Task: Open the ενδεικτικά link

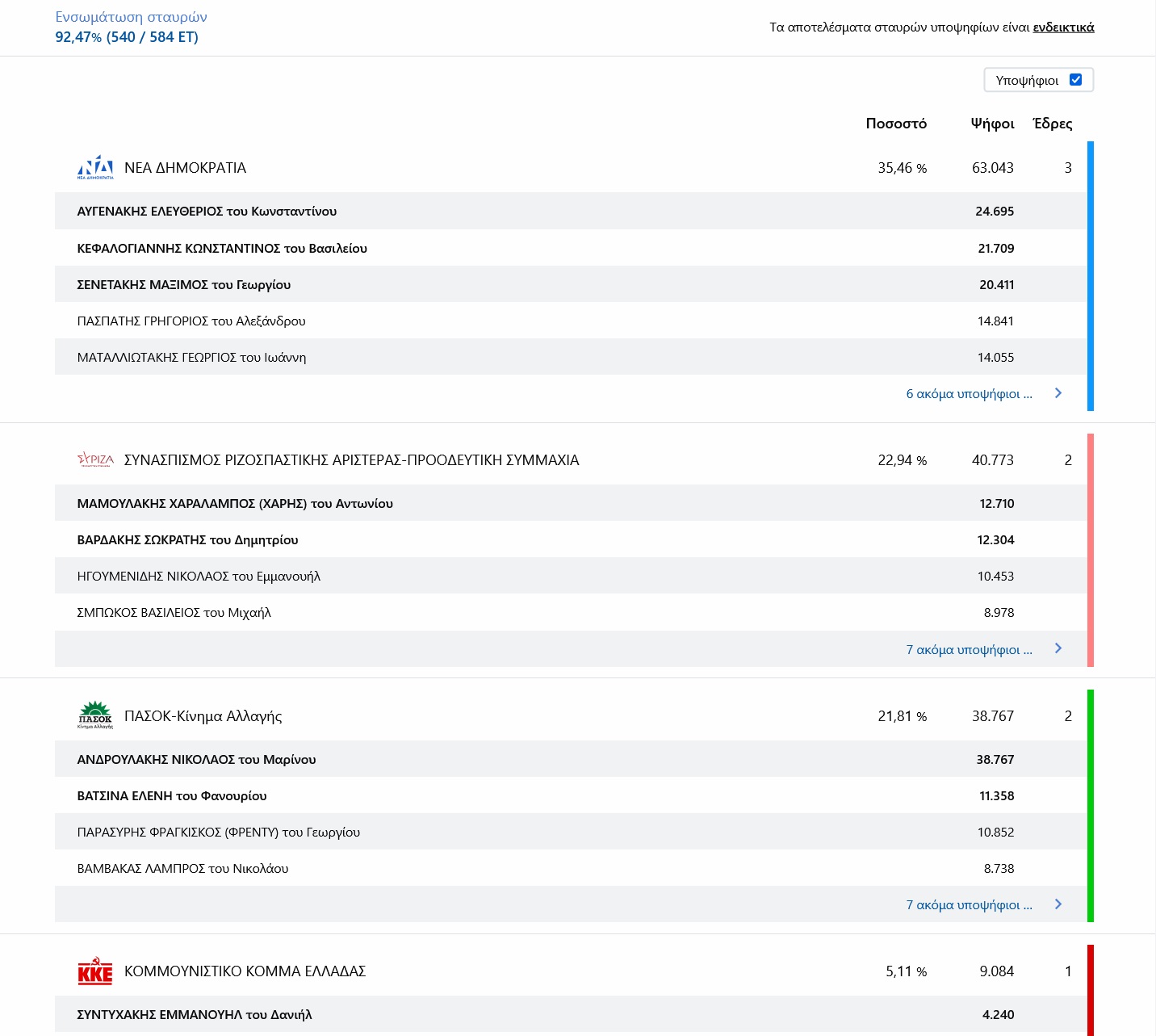Action: (x=1063, y=27)
